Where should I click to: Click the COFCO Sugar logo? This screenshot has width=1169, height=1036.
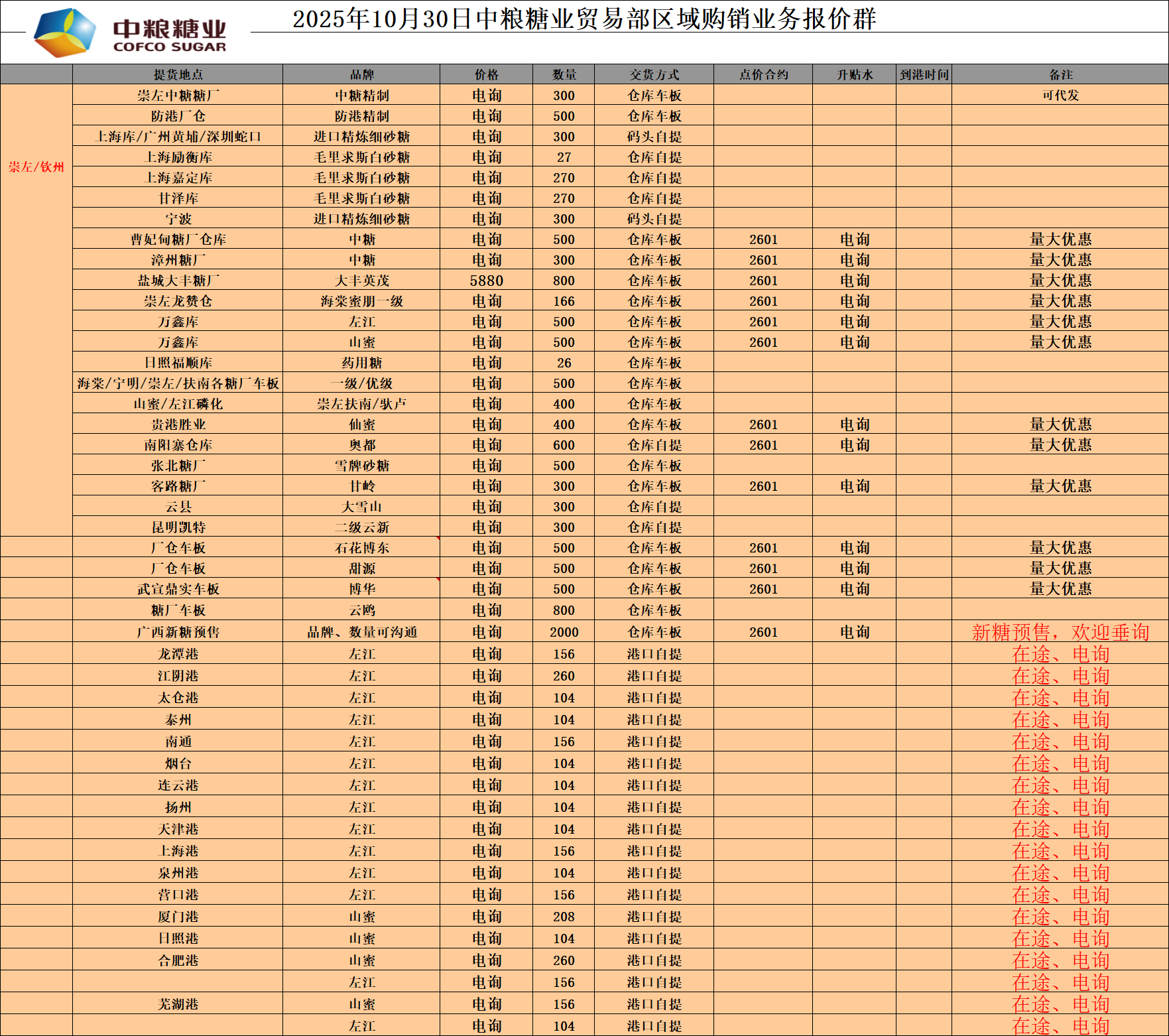[130, 33]
